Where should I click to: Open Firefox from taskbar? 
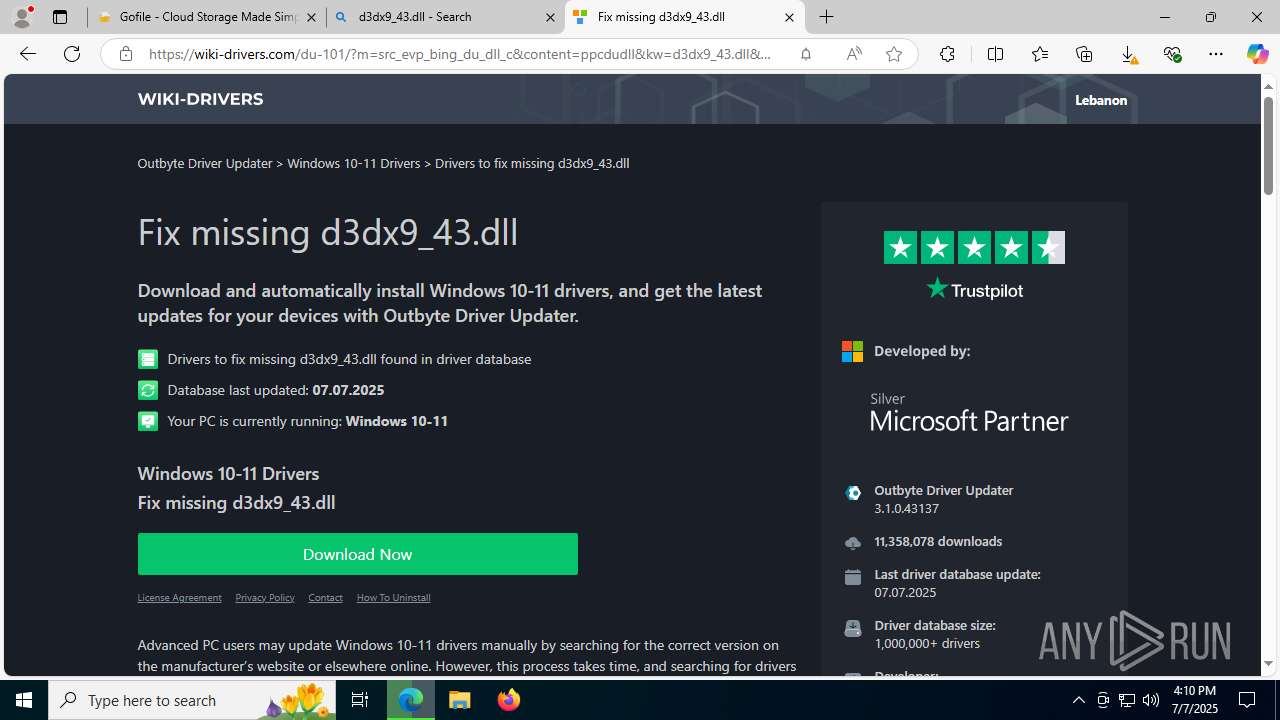[x=508, y=700]
